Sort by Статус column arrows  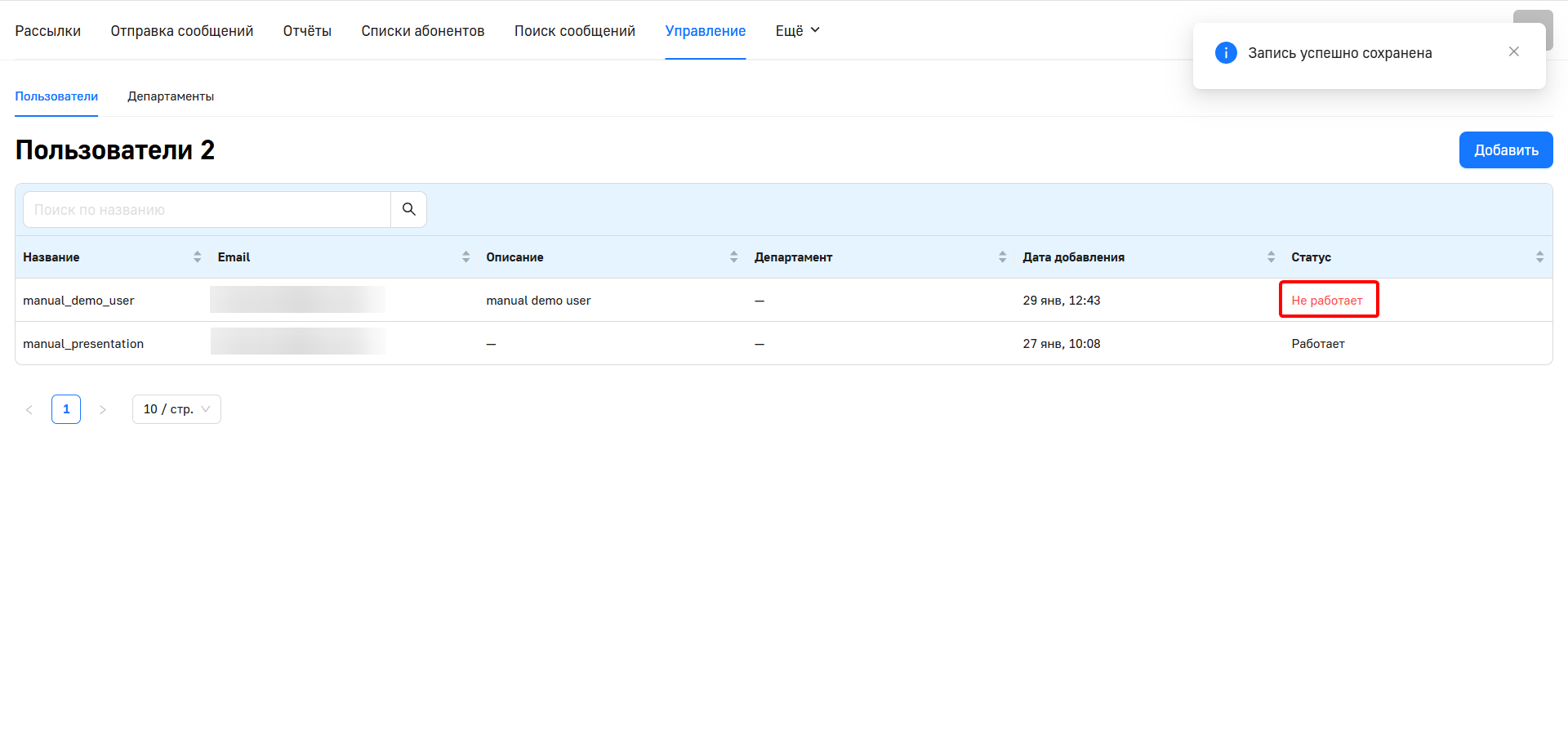tap(1539, 257)
